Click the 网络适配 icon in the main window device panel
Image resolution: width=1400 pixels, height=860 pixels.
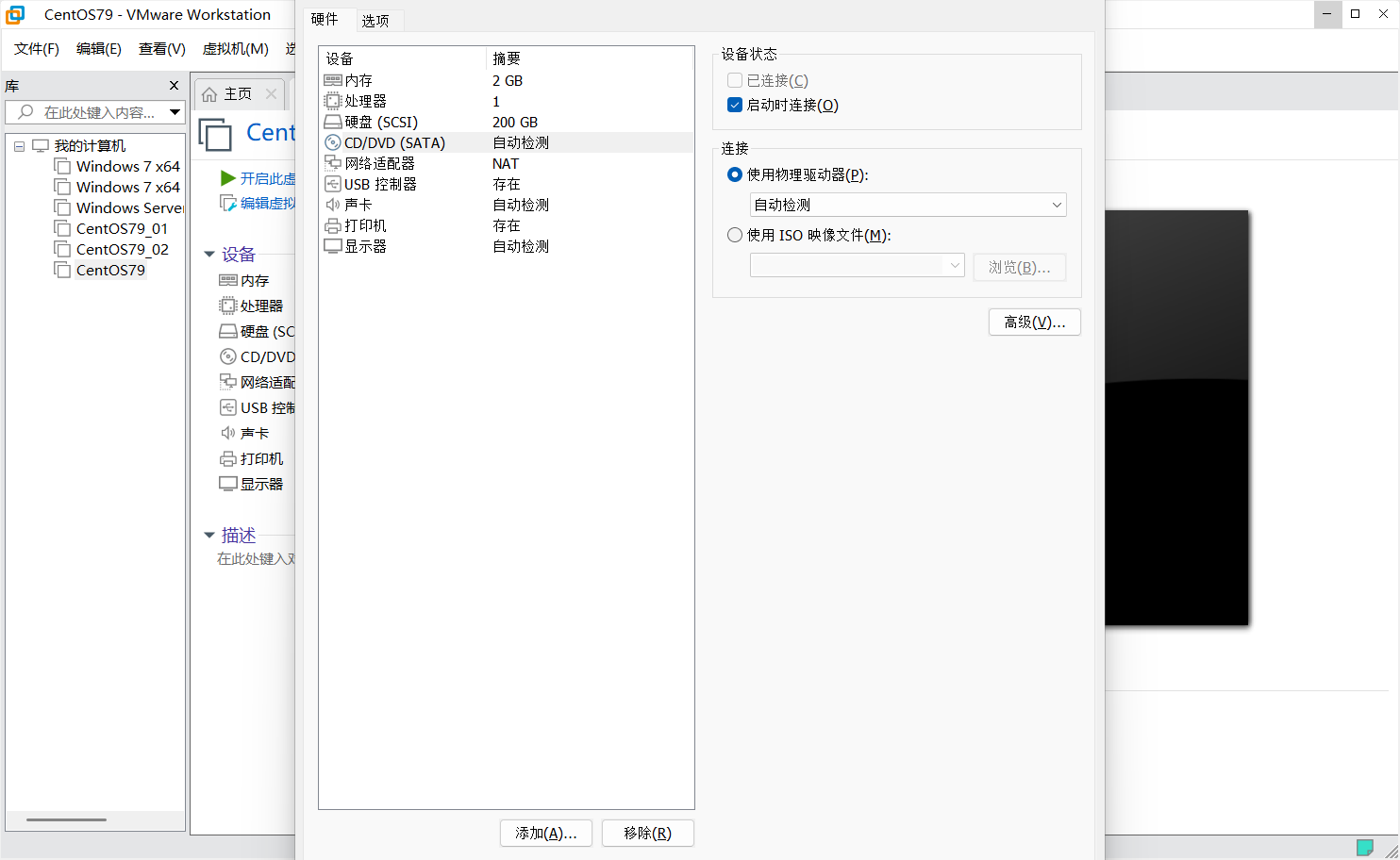point(227,382)
